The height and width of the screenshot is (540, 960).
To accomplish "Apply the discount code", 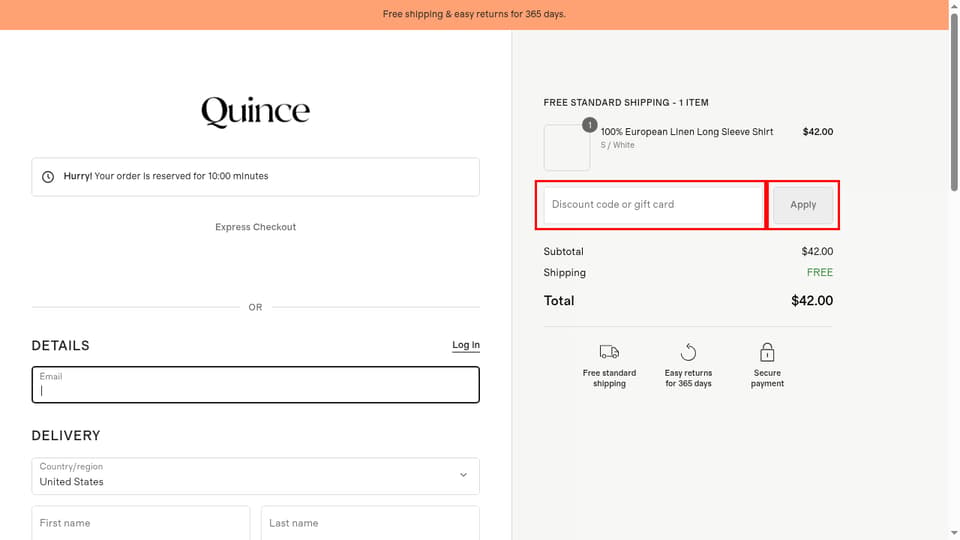I will 803,204.
